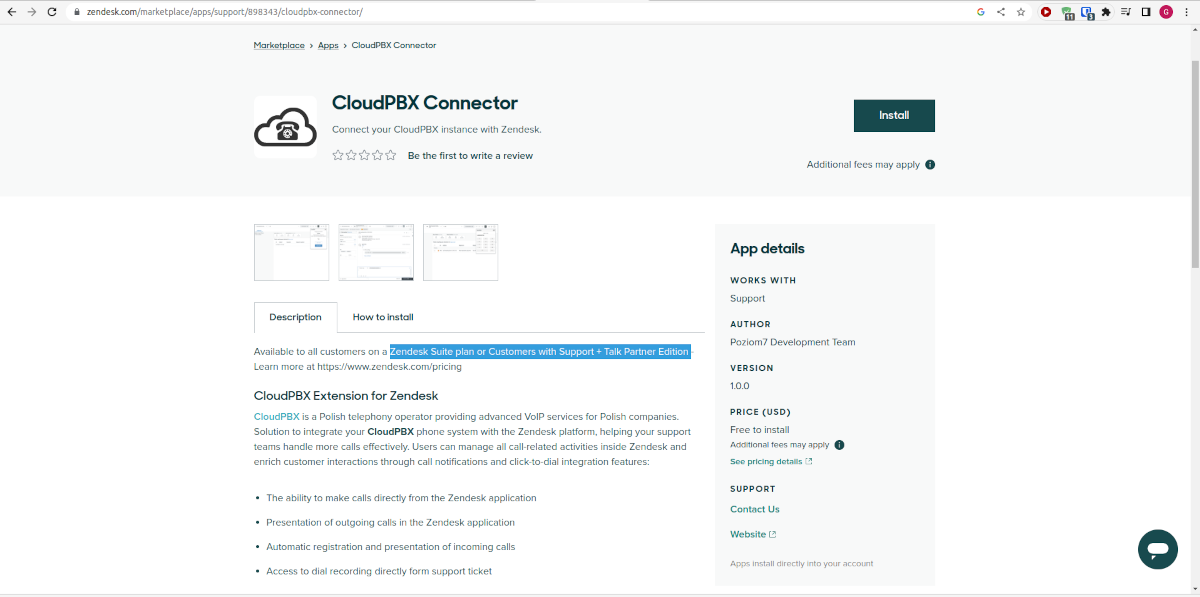Click the current CloudPBX Connector breadcrumb text
The width and height of the screenshot is (1200, 597).
[x=394, y=45]
